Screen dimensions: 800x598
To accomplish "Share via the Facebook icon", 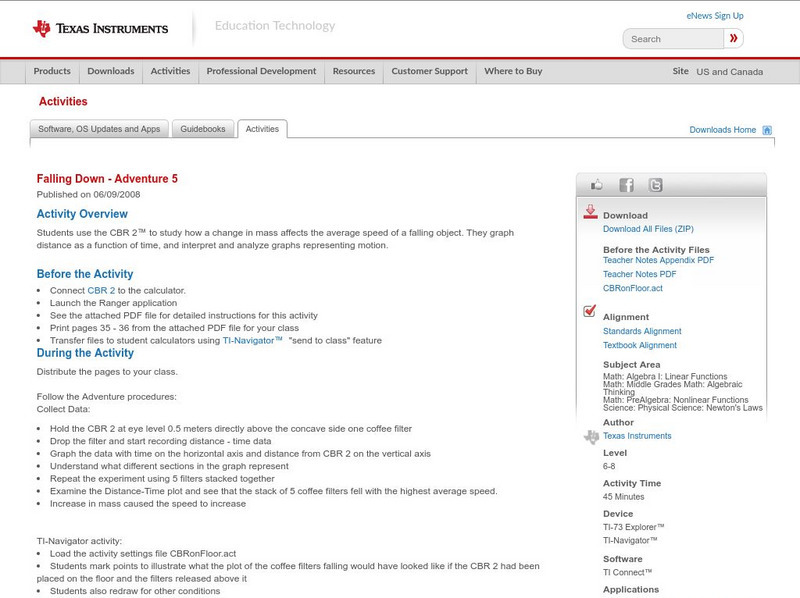I will click(626, 185).
